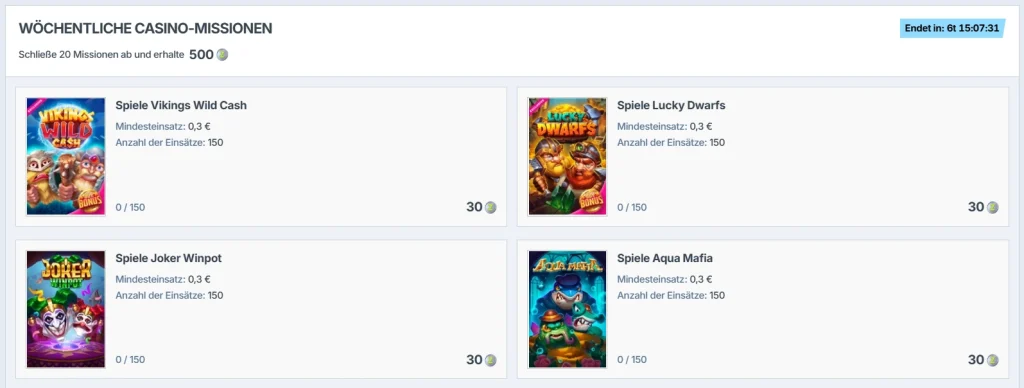This screenshot has width=1024, height=388.
Task: Click the coin icon in Aqua Mafia card
Action: [992, 360]
